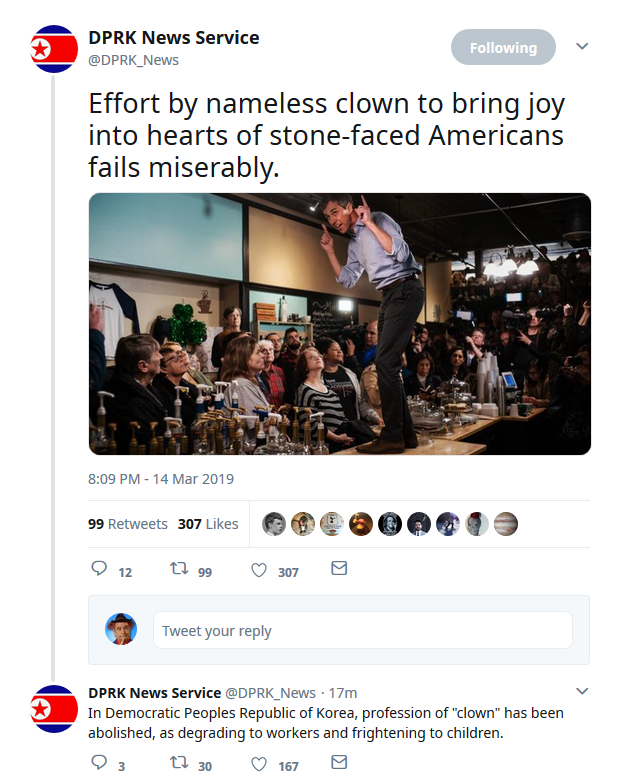Retweet the main tweet showing 99
The image size is (623, 782).
tap(179, 569)
